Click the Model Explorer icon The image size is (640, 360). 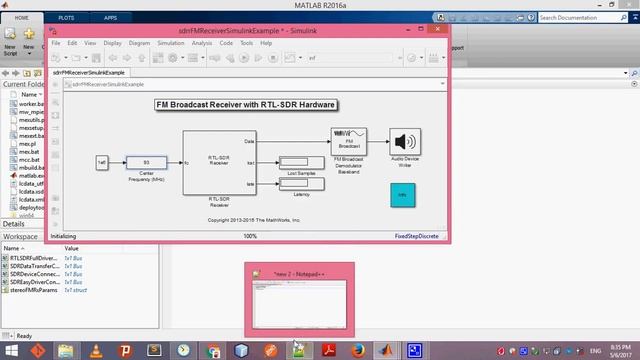pos(193,58)
